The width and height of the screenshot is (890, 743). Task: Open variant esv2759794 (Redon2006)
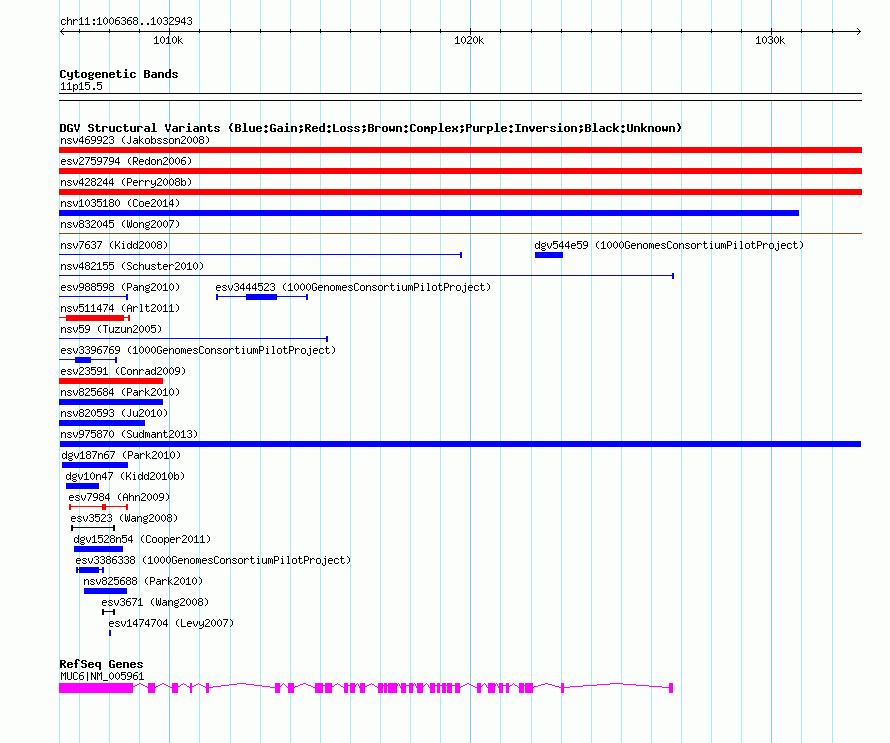(x=126, y=161)
